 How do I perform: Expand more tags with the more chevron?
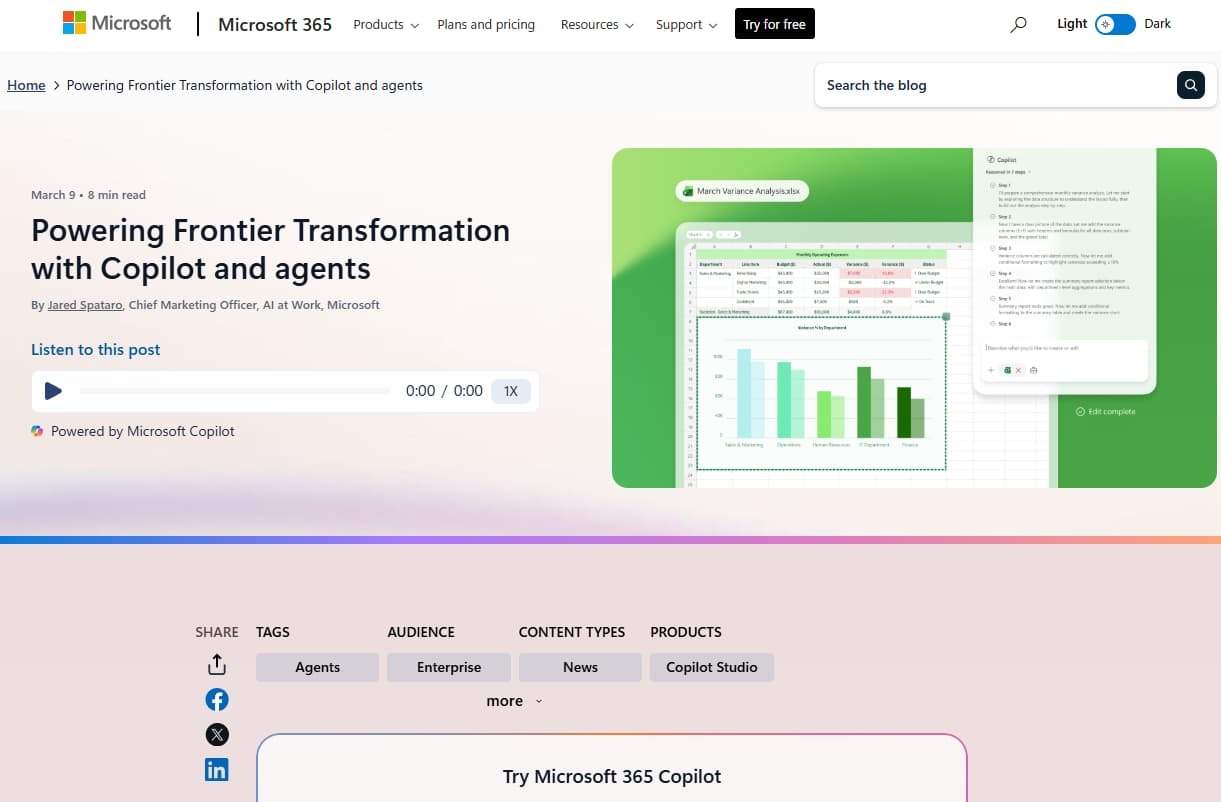click(x=514, y=701)
